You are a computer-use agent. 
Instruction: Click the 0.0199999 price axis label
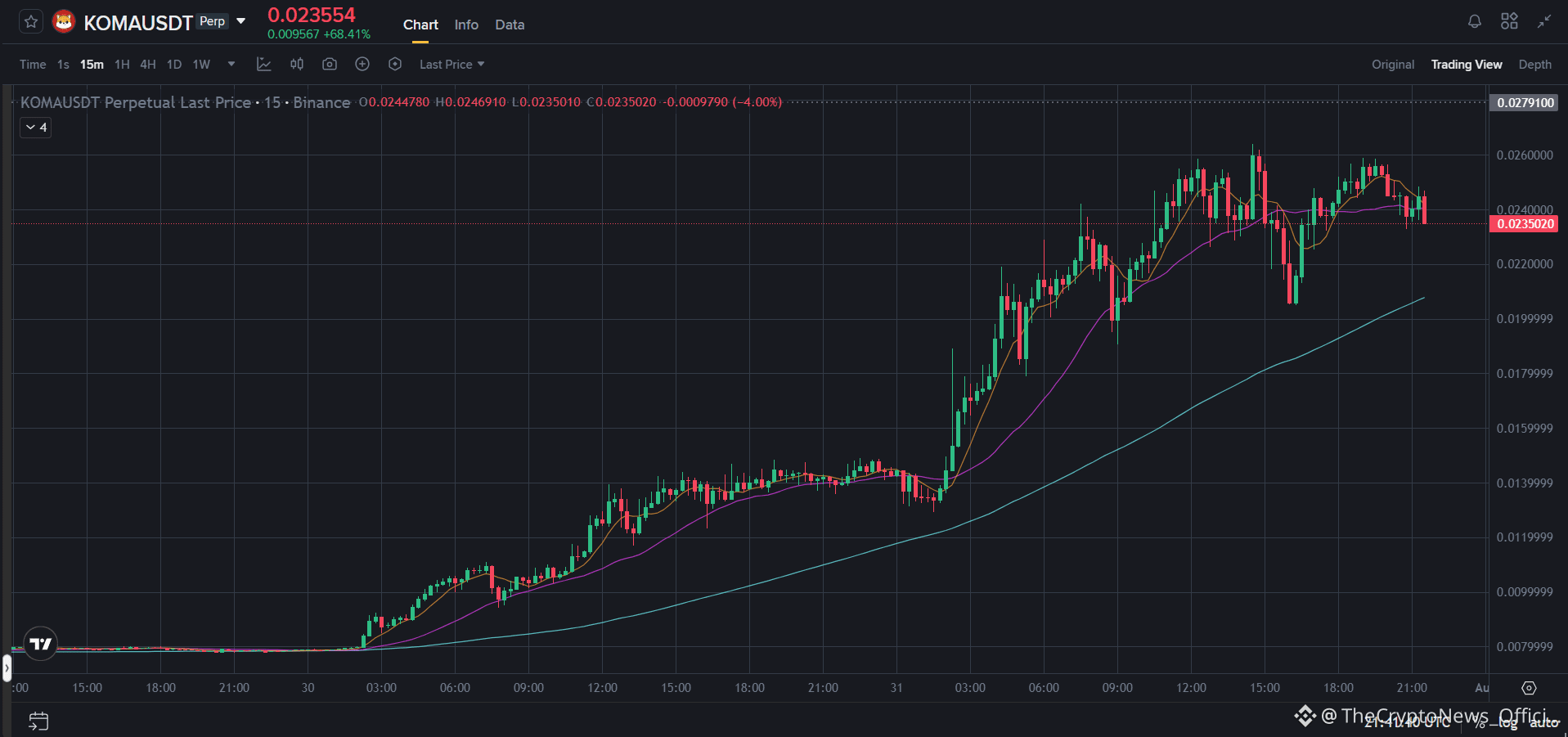click(1525, 319)
